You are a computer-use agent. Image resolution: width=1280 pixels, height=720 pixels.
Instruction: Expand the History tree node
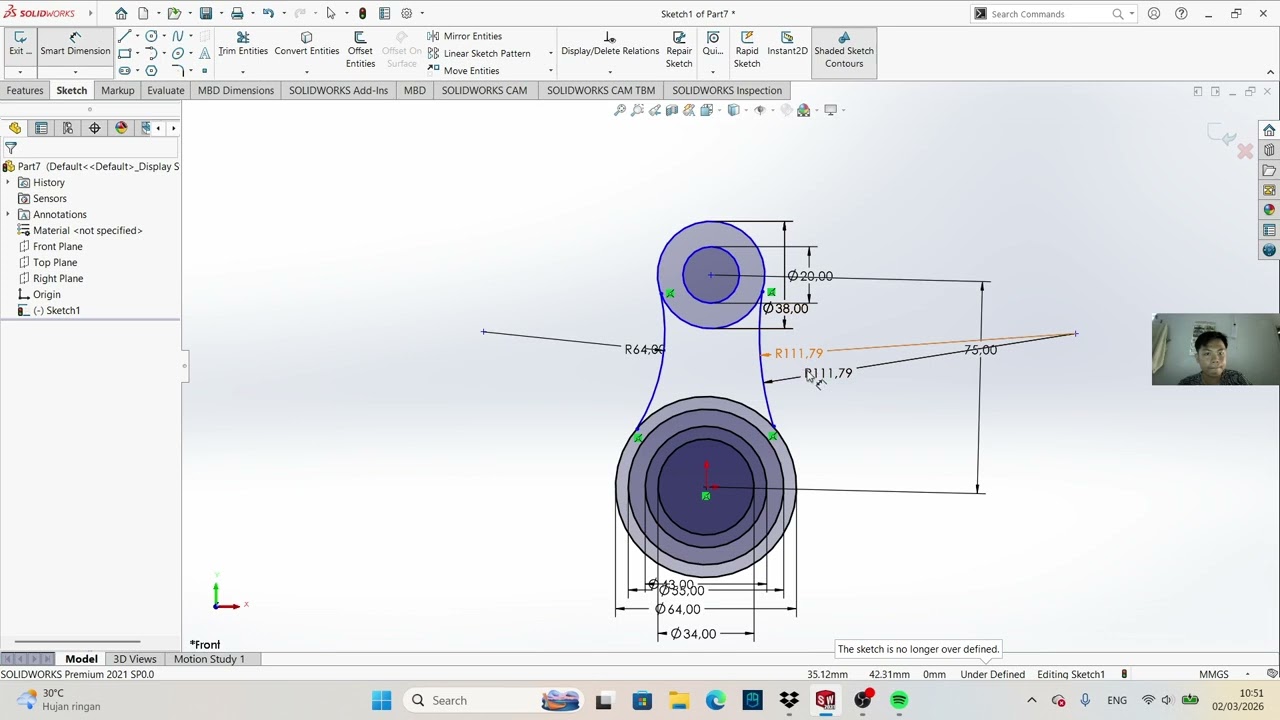click(9, 183)
